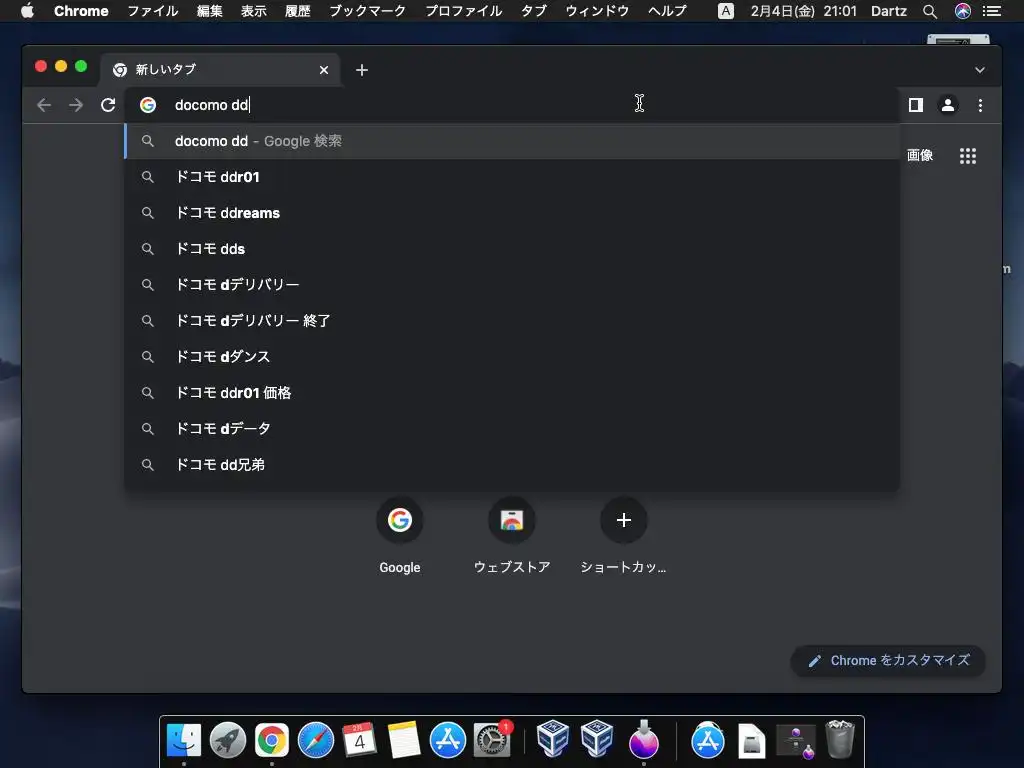Pick suggestion ドコモ dダンス

click(511, 357)
